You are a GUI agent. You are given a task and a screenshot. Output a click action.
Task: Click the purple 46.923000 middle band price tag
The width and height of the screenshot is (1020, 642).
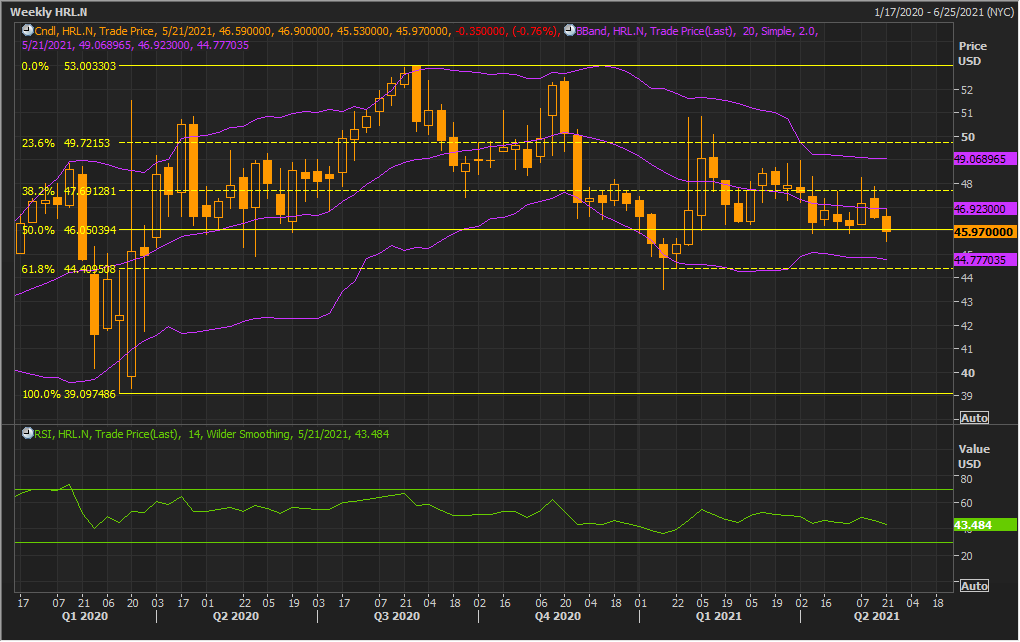pyautogui.click(x=985, y=209)
